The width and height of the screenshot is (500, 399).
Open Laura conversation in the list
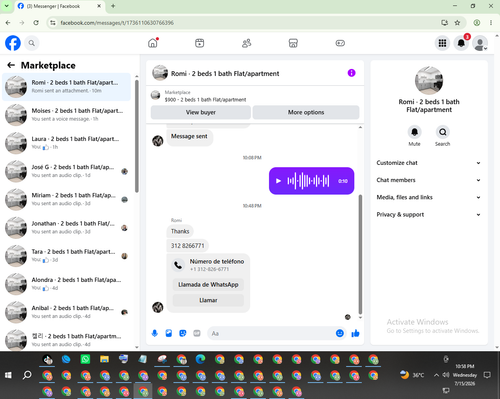(x=66, y=143)
